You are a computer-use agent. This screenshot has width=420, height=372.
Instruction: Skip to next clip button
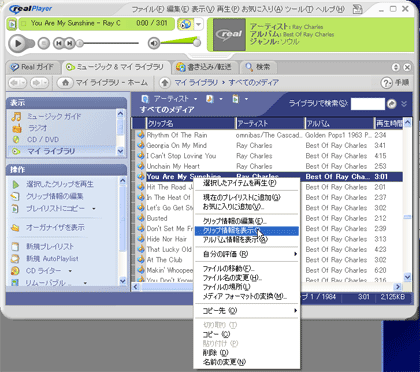[69, 43]
